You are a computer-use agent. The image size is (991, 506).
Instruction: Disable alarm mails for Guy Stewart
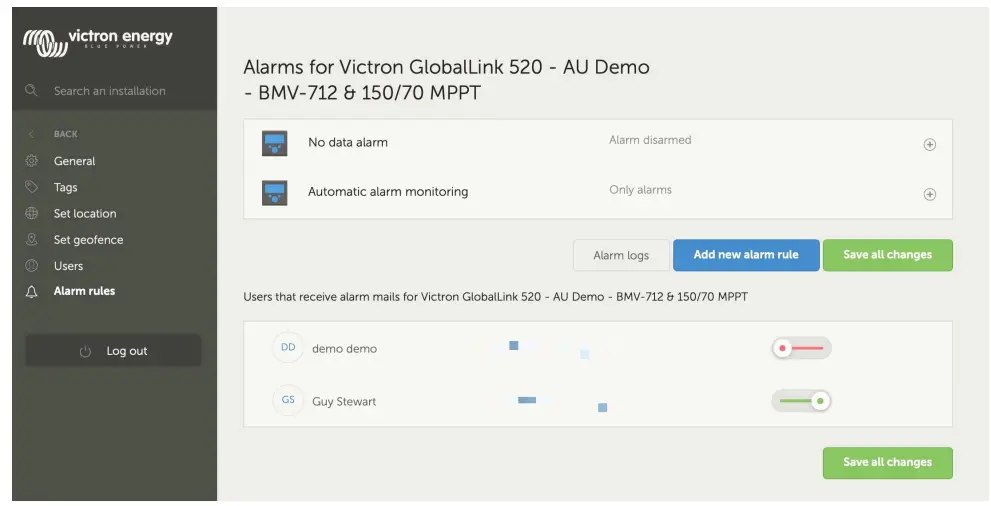[801, 401]
